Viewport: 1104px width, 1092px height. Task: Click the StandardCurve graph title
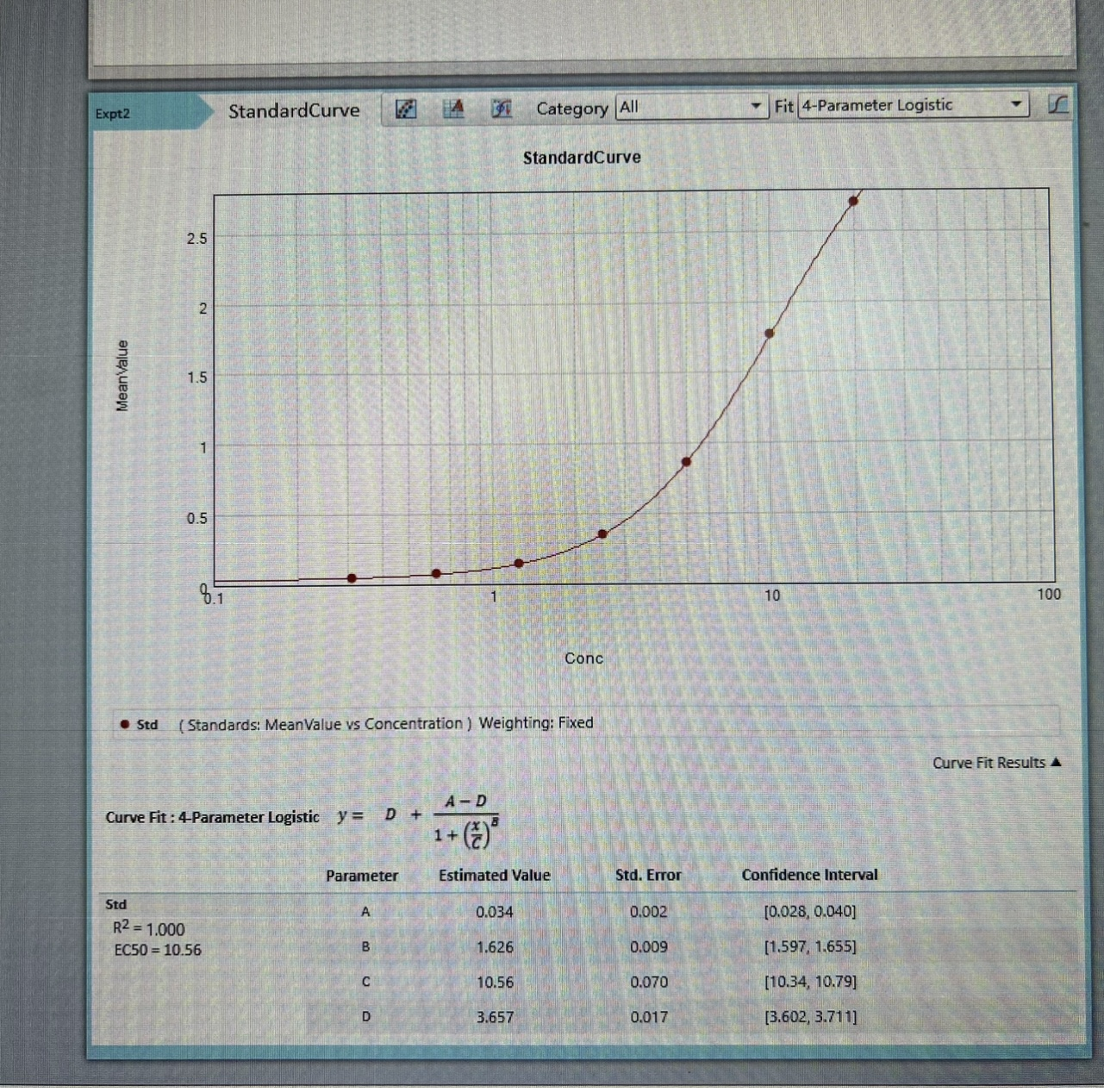coord(582,158)
